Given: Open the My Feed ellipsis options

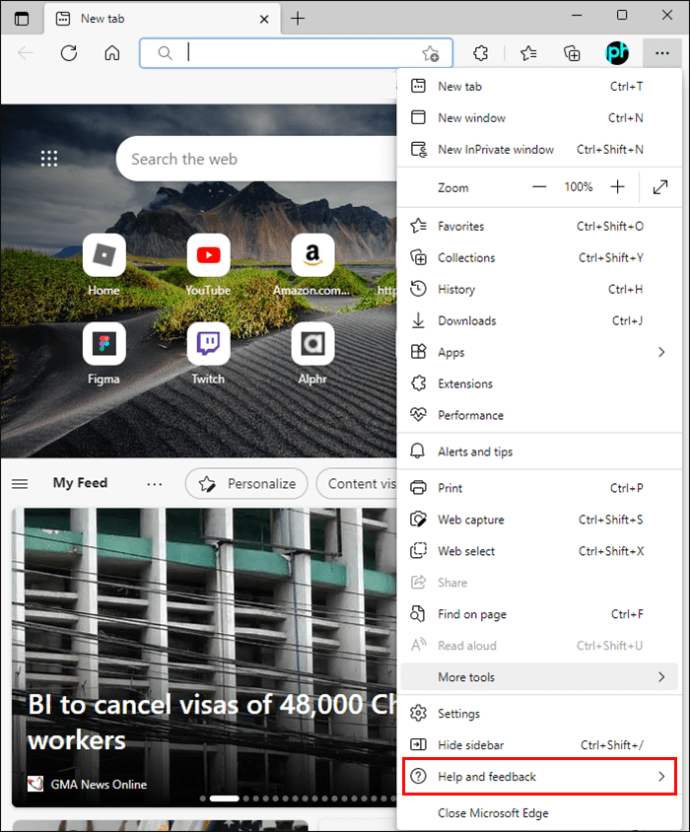Looking at the screenshot, I should point(154,483).
